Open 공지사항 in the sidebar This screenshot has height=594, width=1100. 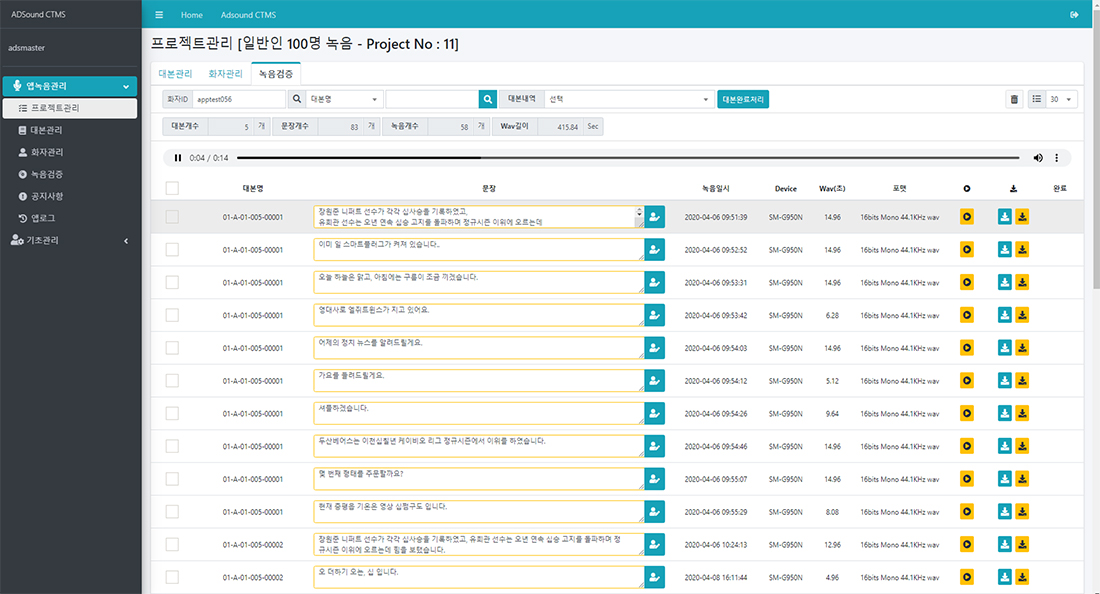[69, 196]
